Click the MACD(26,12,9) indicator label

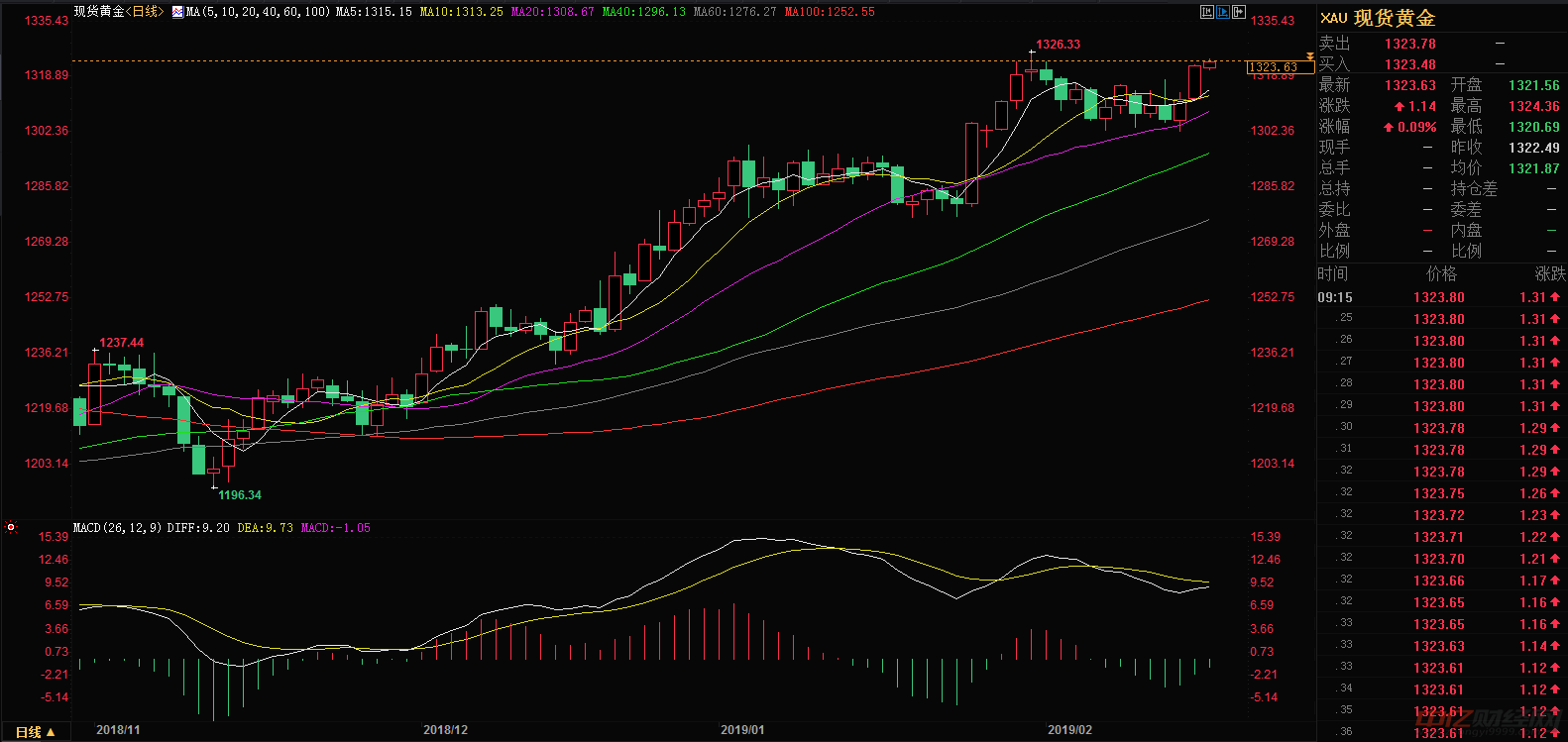(x=117, y=528)
